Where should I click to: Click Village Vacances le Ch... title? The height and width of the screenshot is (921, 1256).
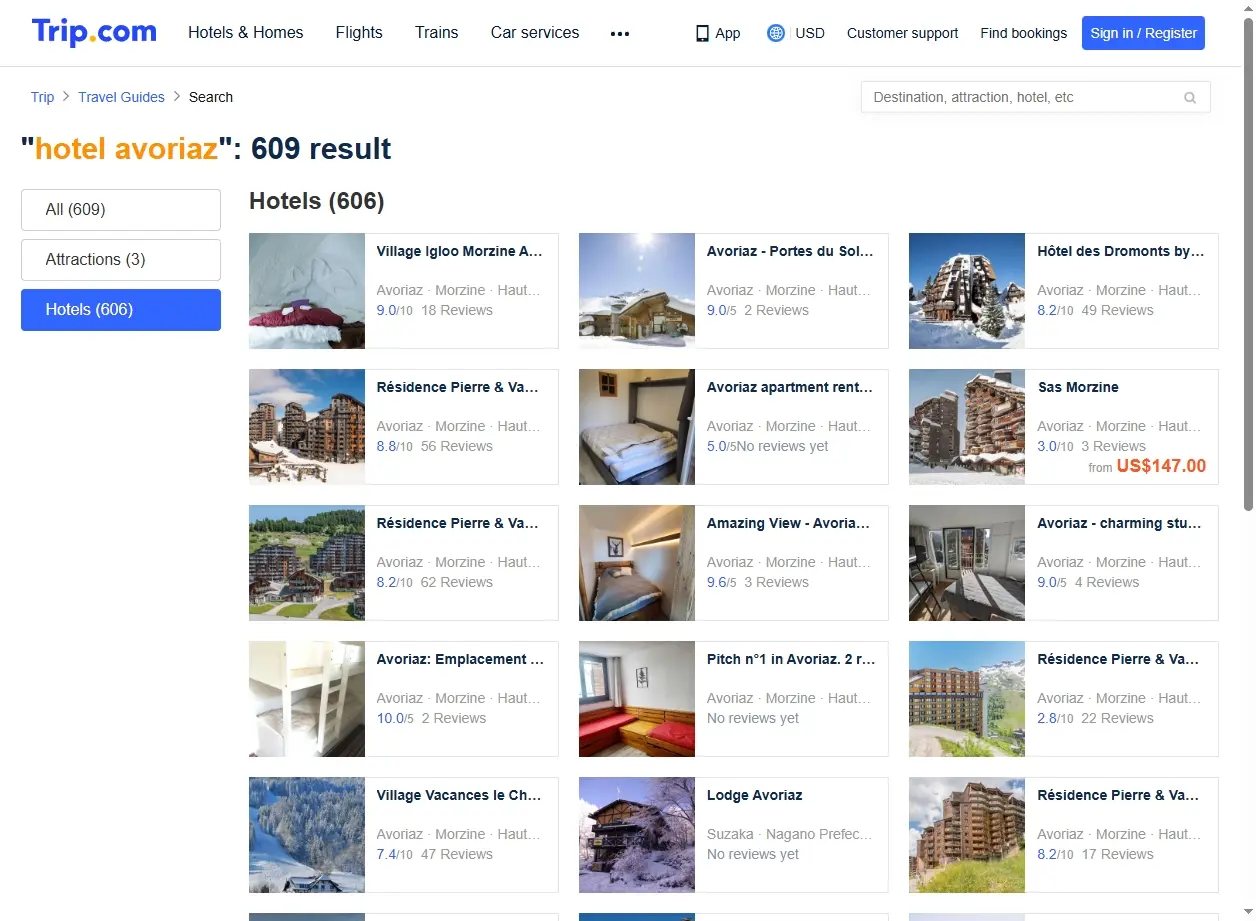[x=459, y=796]
